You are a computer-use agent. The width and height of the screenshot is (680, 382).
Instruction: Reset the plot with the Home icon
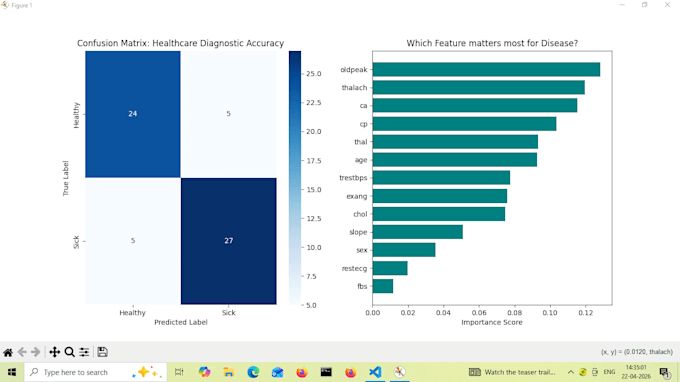click(8, 352)
